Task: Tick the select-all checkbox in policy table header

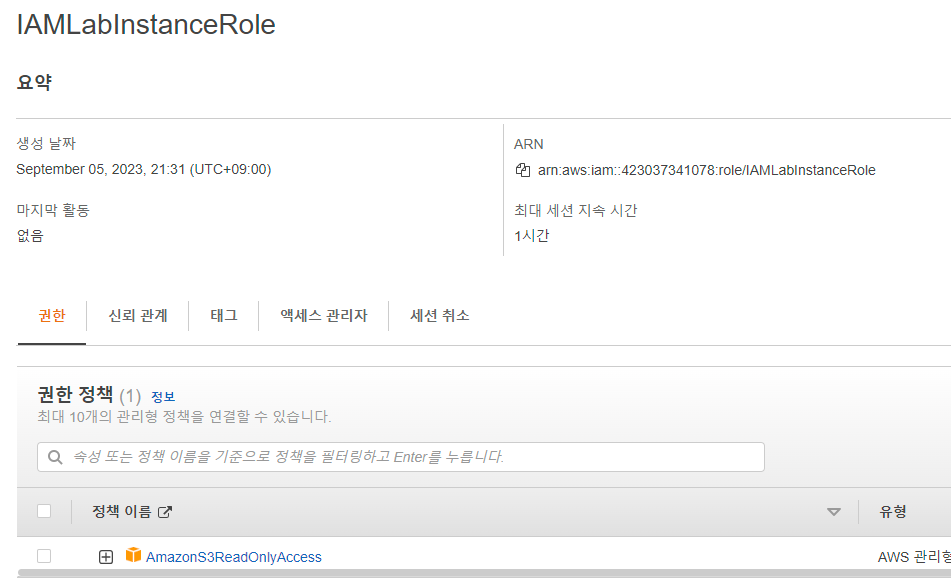Action: pos(44,511)
